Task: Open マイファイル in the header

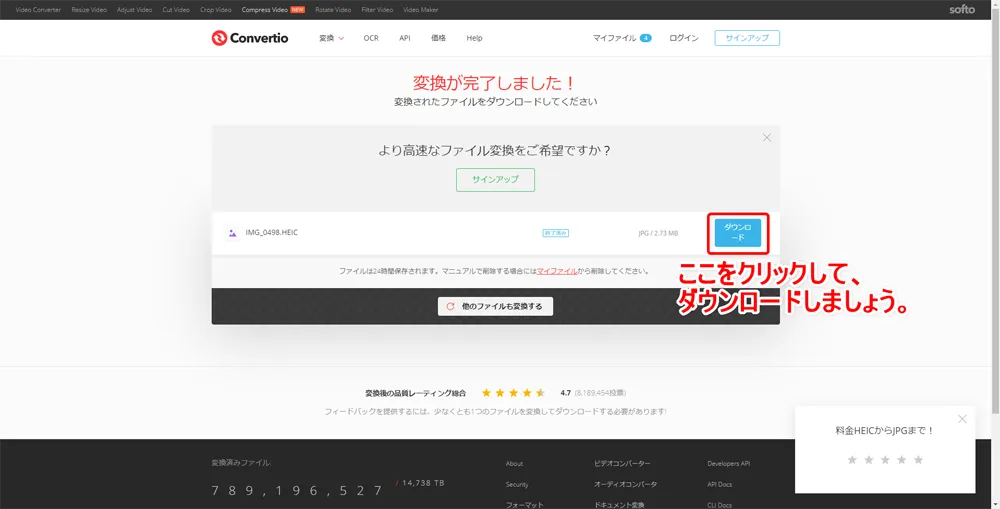Action: 622,38
